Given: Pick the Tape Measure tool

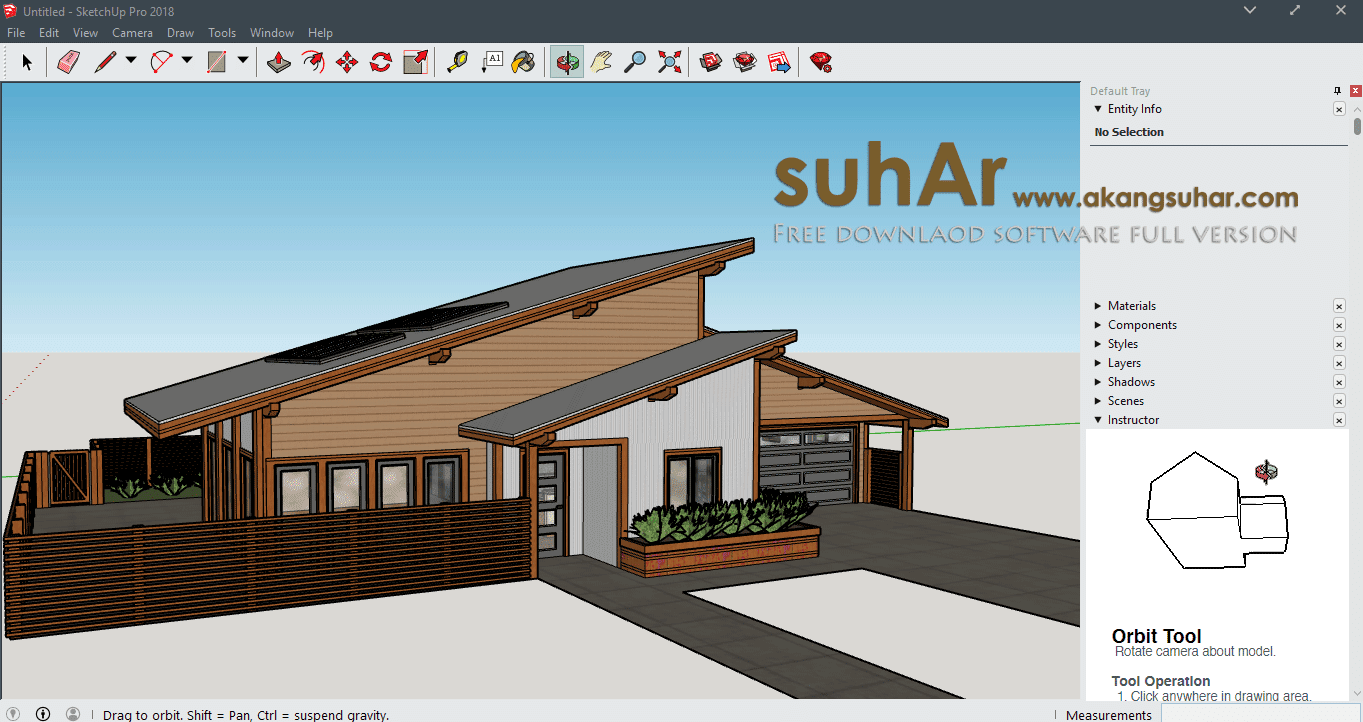Looking at the screenshot, I should click(x=457, y=62).
